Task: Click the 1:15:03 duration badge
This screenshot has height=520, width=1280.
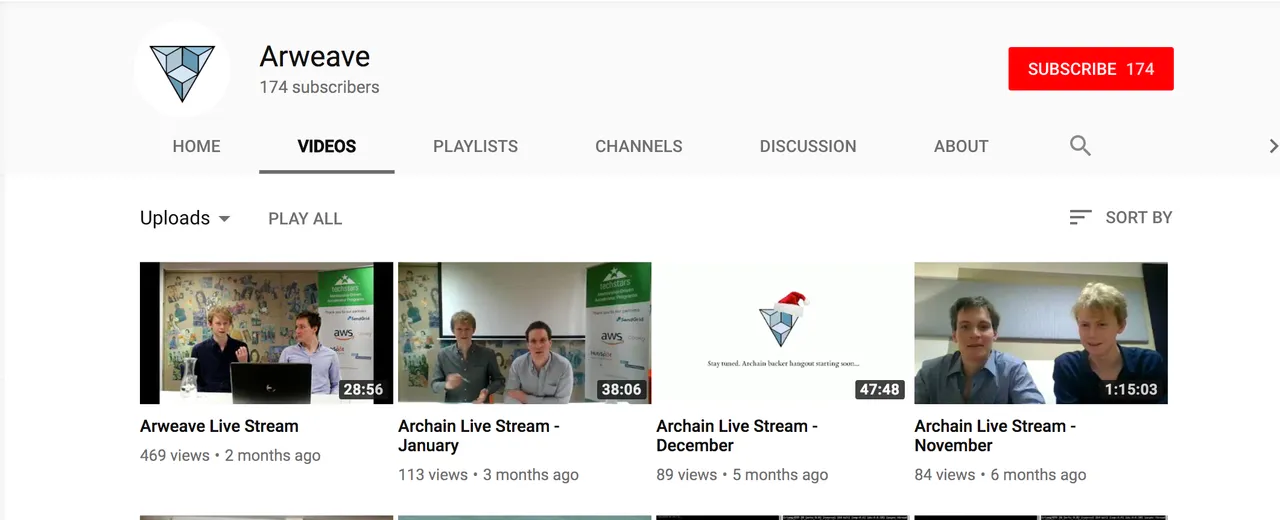Action: click(1130, 389)
